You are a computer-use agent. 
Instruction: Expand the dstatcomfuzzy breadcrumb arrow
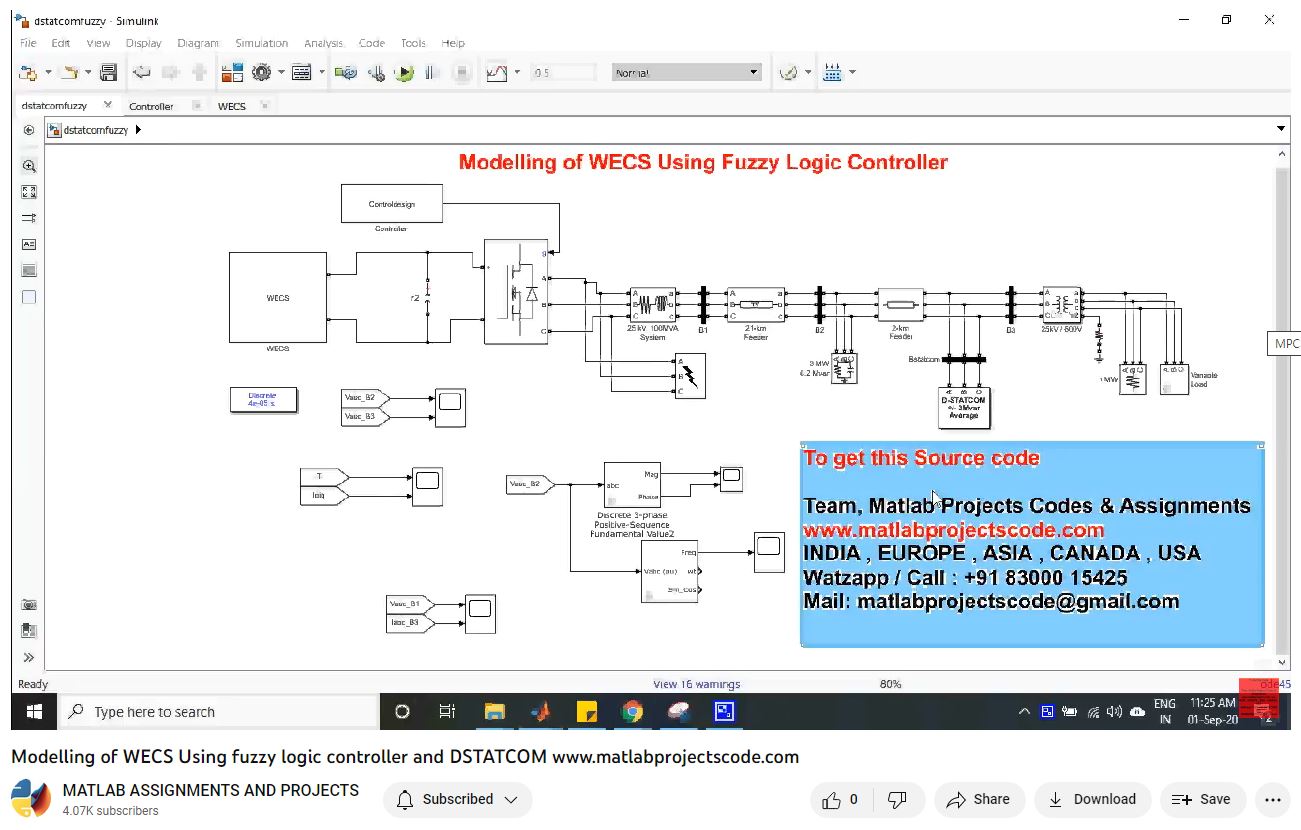(x=138, y=130)
